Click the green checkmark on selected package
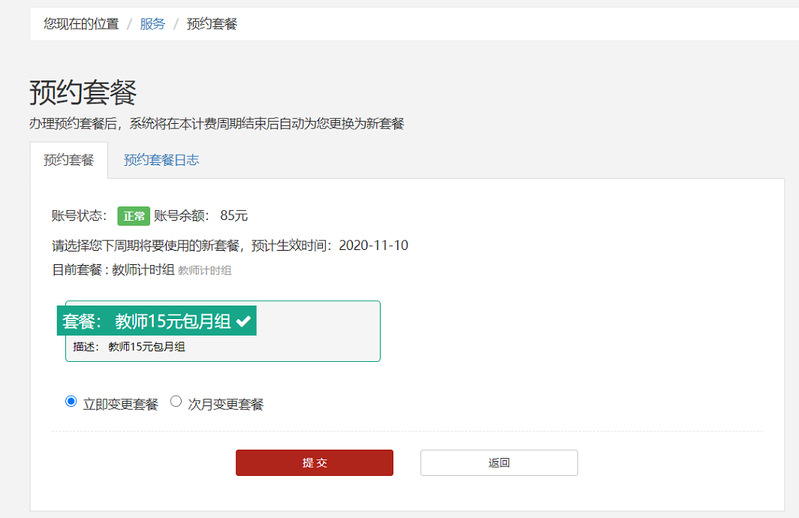The width and height of the screenshot is (799, 518). 243,321
